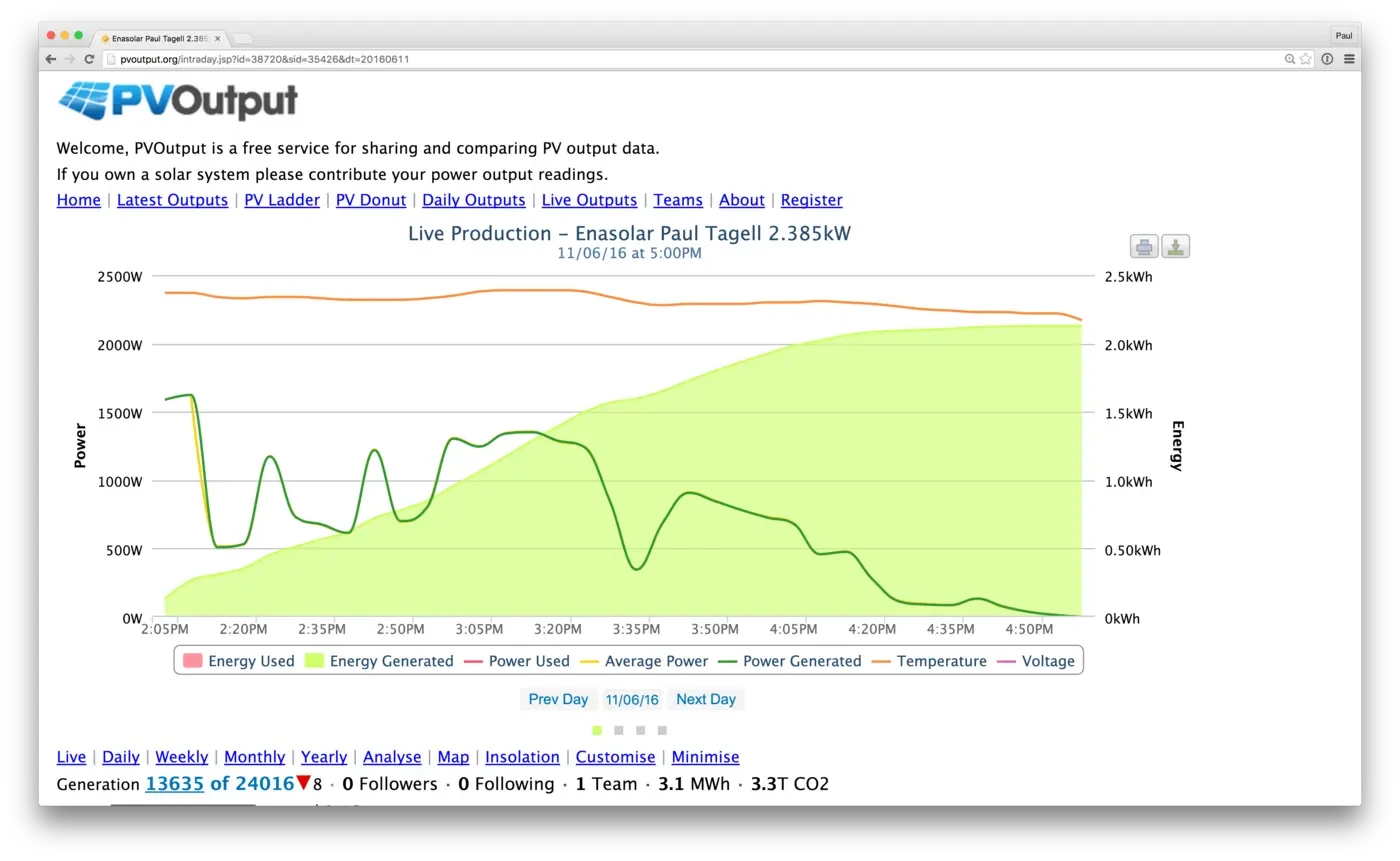Click the 11/06/16 date button
This screenshot has width=1400, height=861.
[632, 699]
